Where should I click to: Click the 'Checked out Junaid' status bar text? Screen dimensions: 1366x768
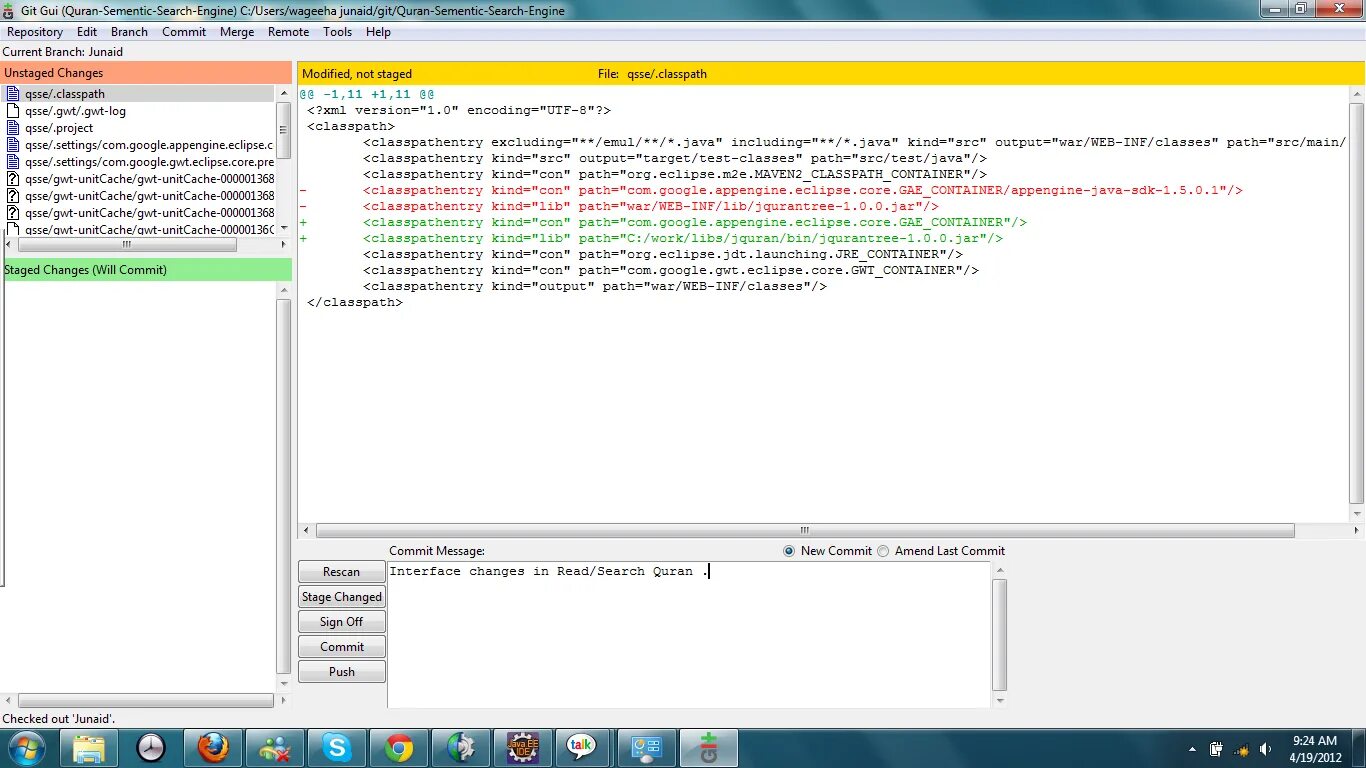point(59,719)
